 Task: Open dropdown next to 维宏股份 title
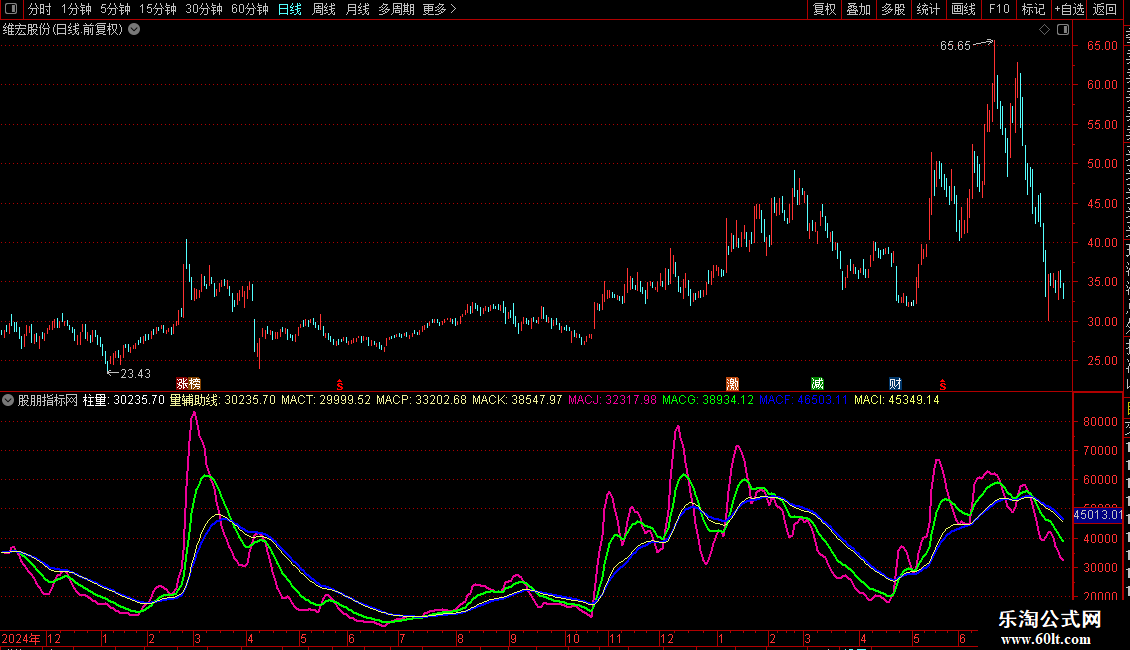tap(134, 30)
